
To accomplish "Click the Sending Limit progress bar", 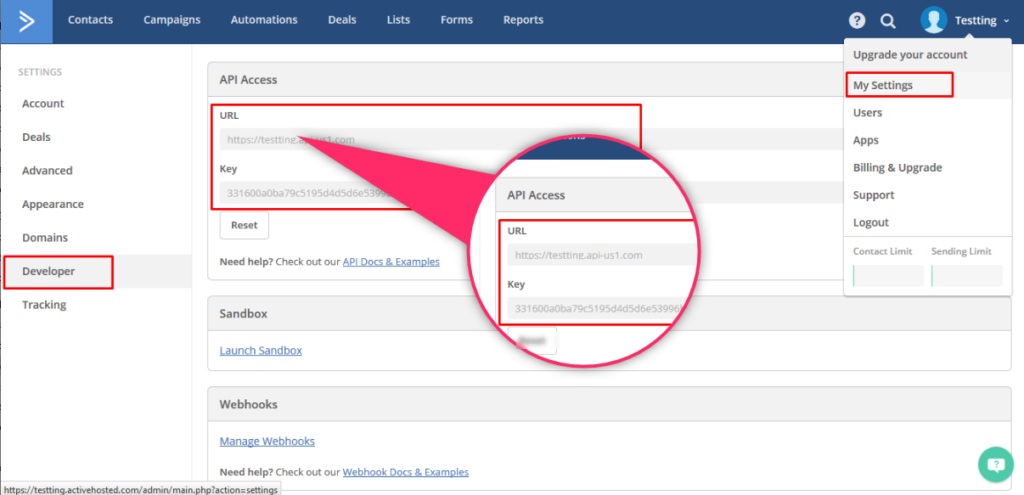I will click(967, 276).
